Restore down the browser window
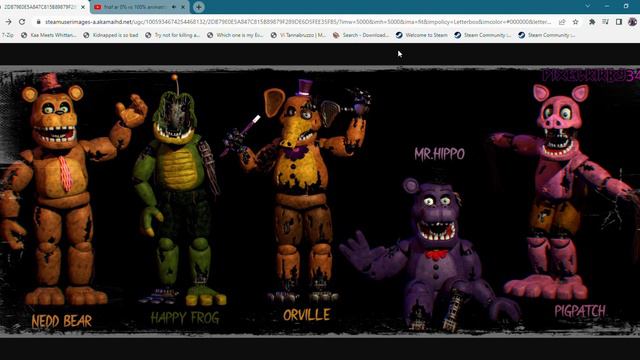 point(626,6)
